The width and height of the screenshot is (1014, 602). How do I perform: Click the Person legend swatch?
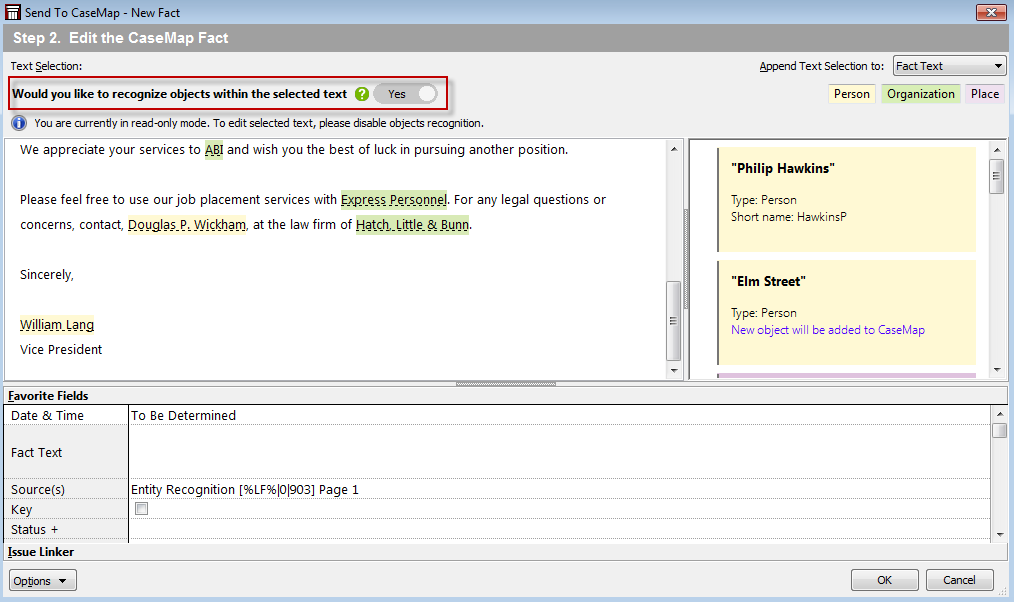pos(852,94)
